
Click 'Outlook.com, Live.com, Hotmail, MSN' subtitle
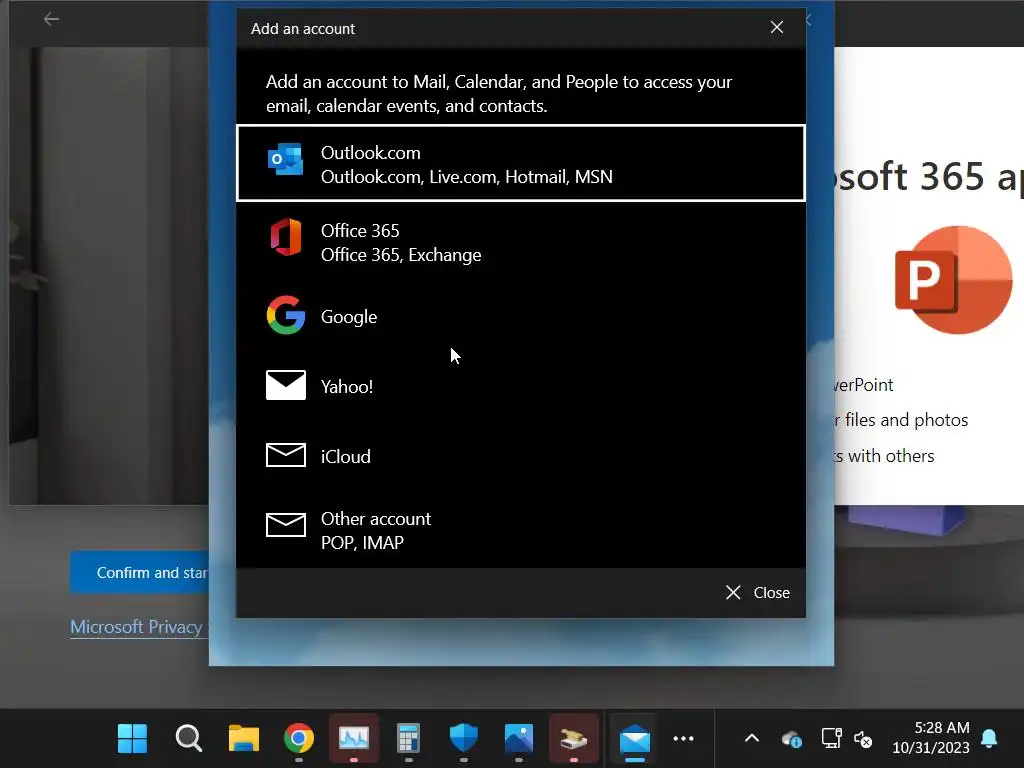(466, 177)
